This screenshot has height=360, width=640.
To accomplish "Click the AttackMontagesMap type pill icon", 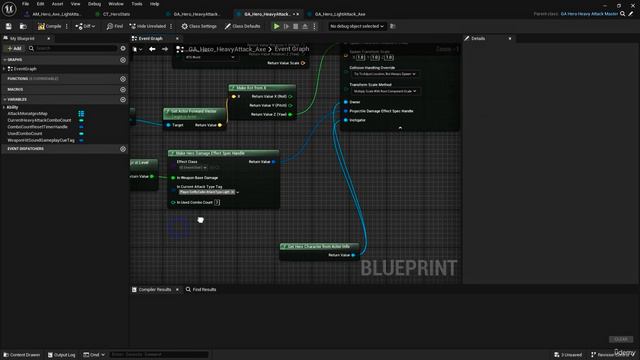I will (x=81, y=113).
